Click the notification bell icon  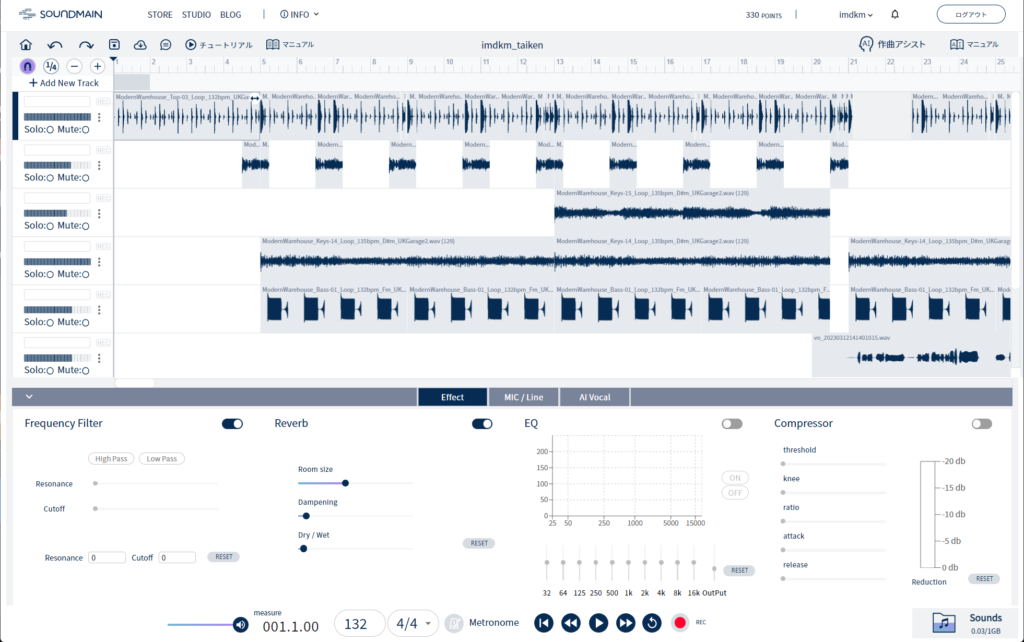click(894, 14)
